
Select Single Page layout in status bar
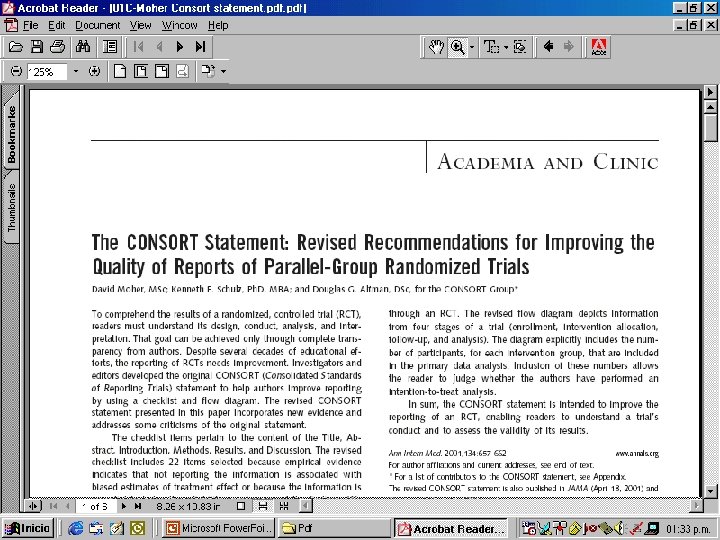click(x=241, y=506)
